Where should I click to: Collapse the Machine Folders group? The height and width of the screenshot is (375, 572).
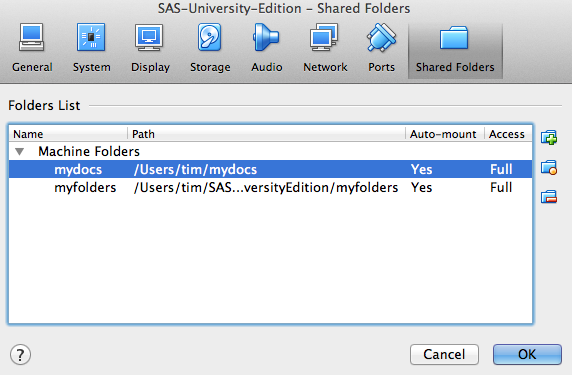click(20, 151)
